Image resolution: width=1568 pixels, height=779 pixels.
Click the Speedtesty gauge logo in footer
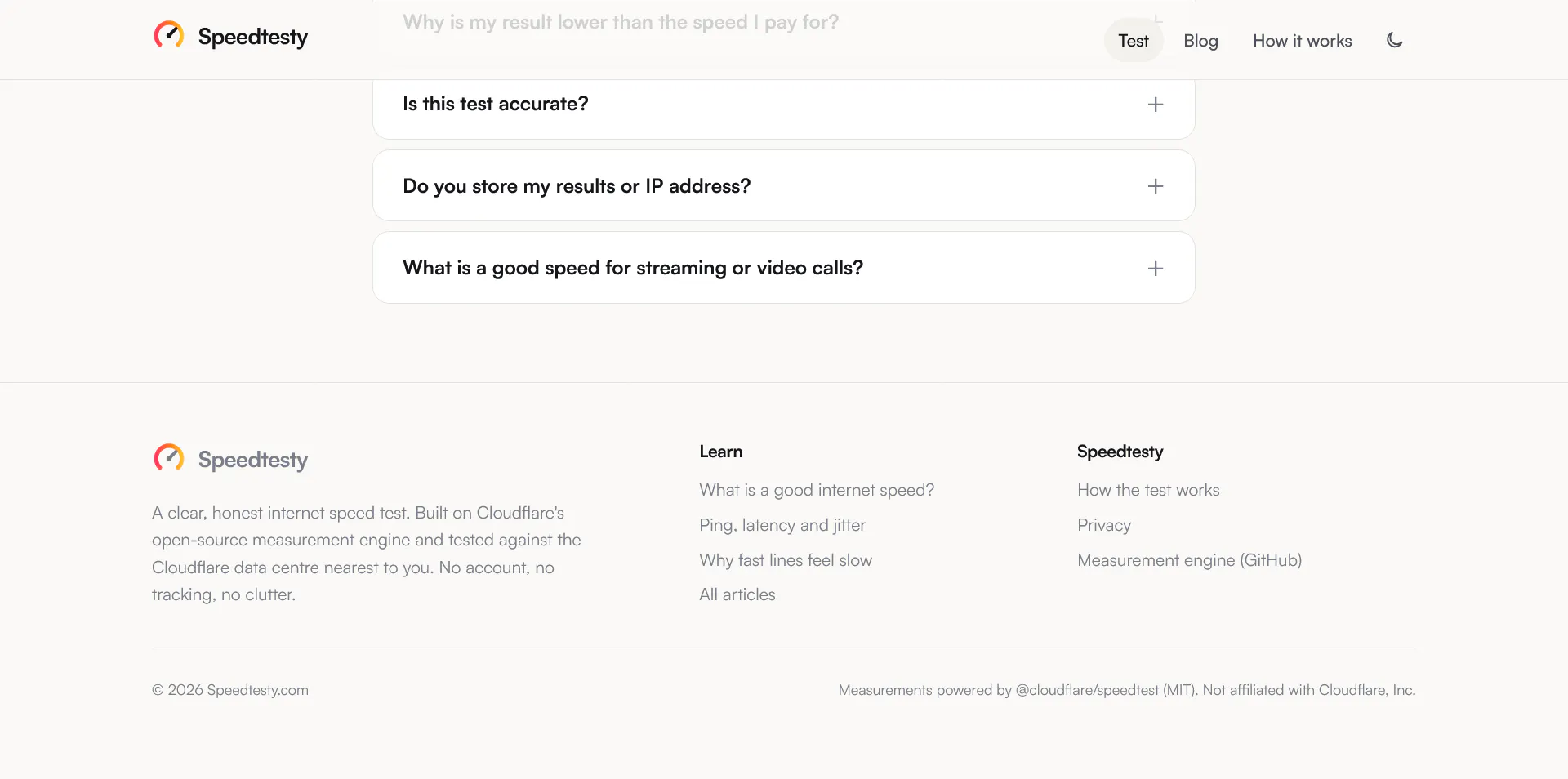coord(169,458)
